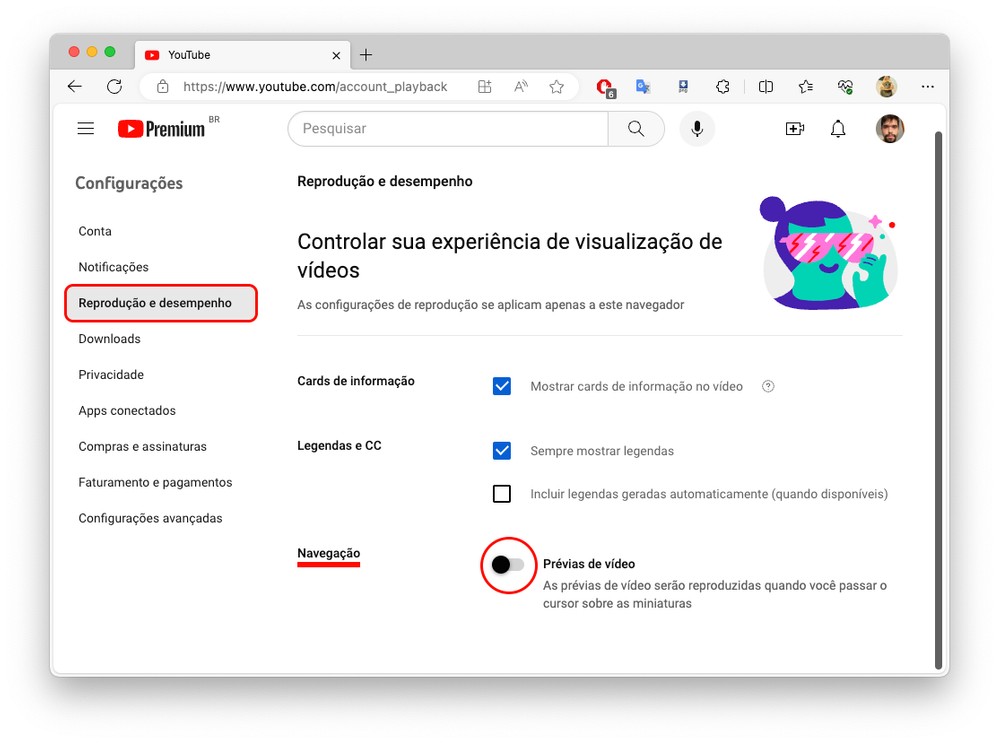View site info lock icon
The image size is (1000, 743).
click(163, 87)
